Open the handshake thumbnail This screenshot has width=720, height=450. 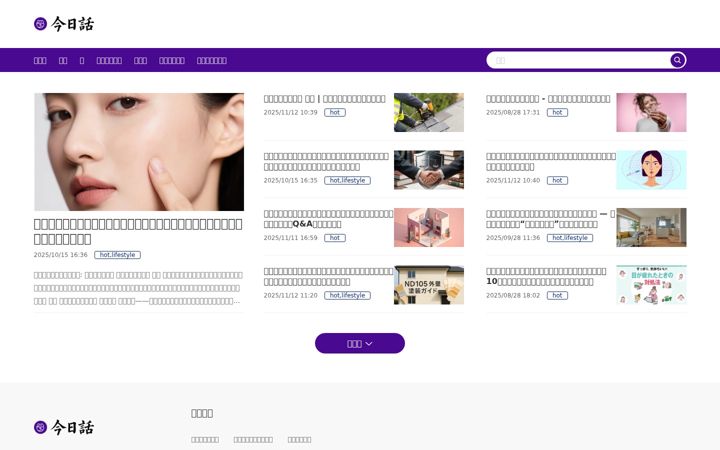coord(429,170)
